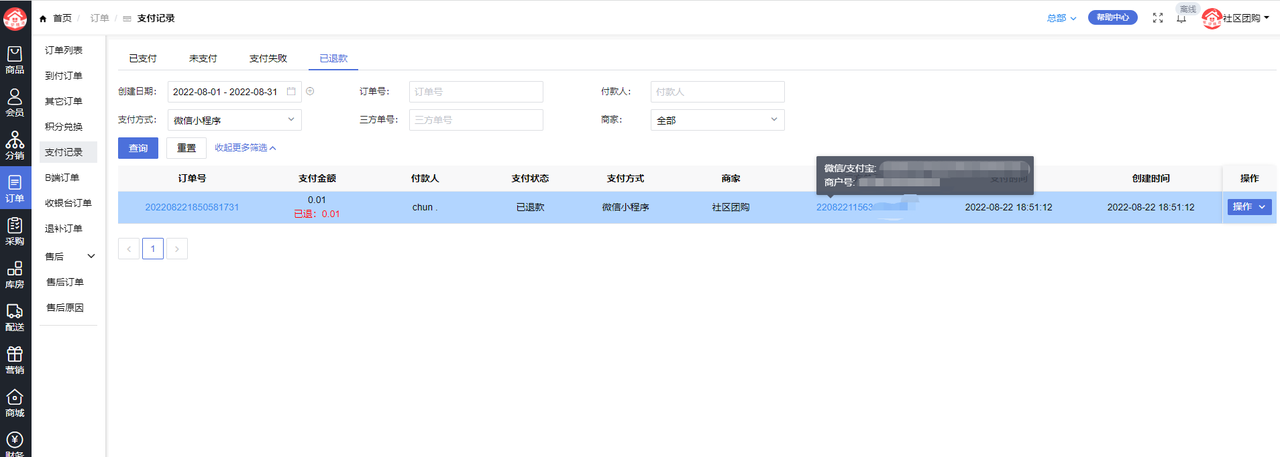Open 会员 members icon in sidebar
The height and width of the screenshot is (457, 1280).
pos(15,102)
